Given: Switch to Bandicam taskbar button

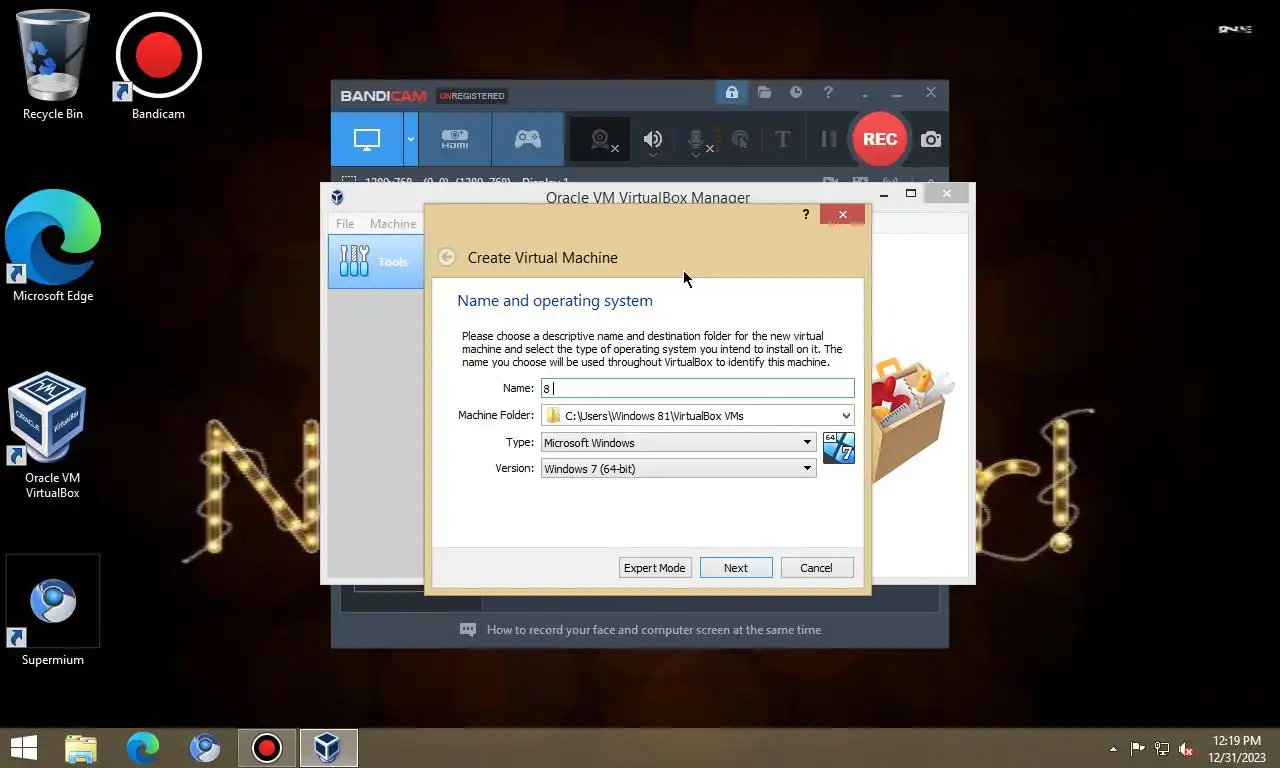Looking at the screenshot, I should (267, 748).
